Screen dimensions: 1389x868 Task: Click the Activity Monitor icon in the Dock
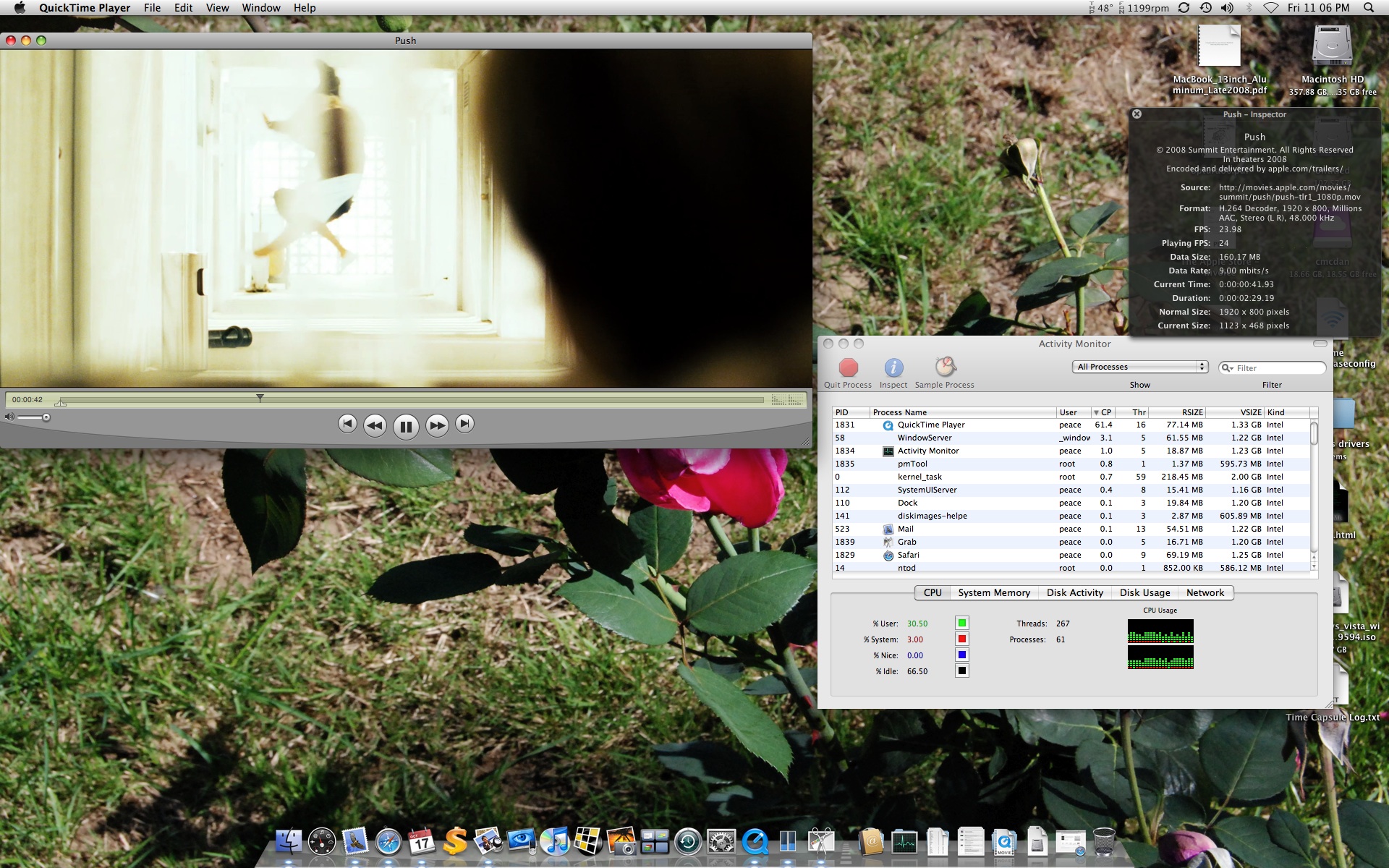click(904, 842)
